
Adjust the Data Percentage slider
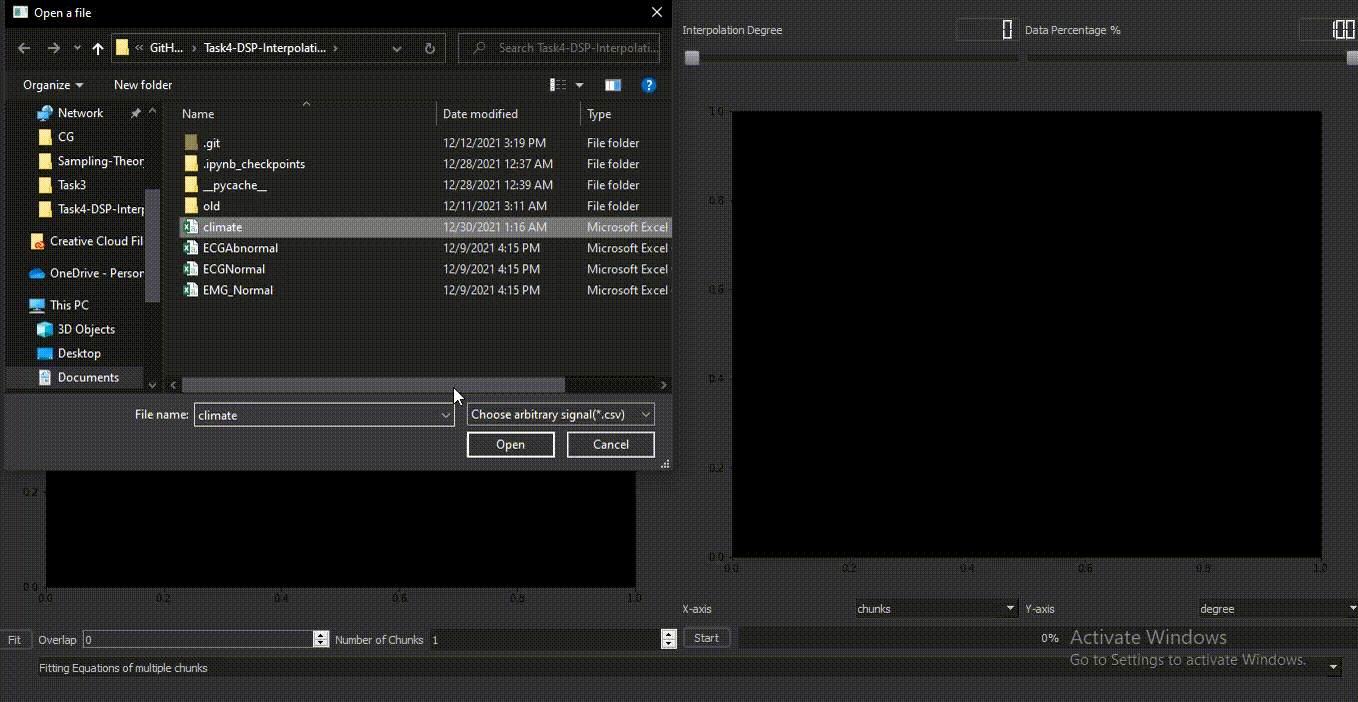point(1351,58)
